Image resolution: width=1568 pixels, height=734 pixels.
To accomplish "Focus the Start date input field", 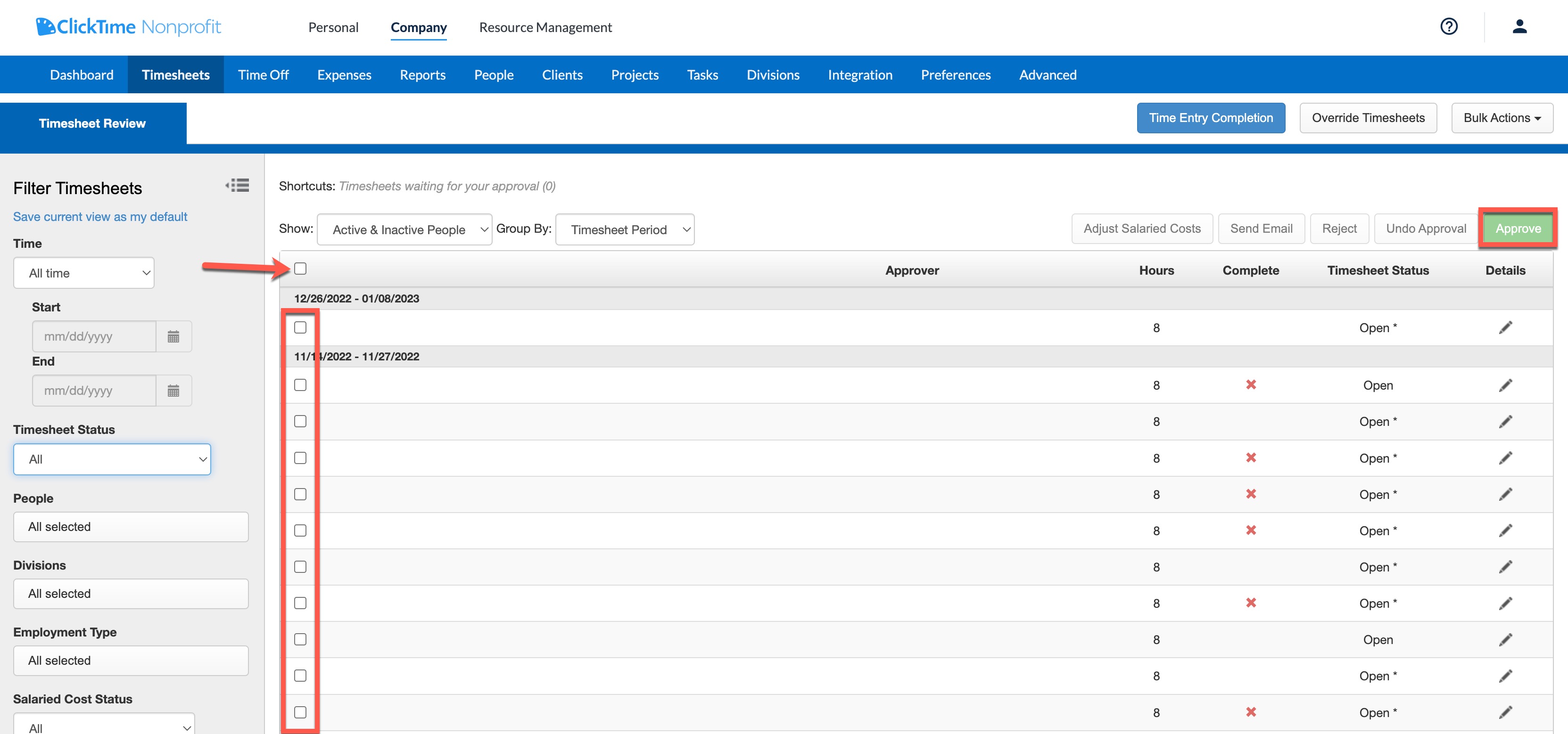I will pyautogui.click(x=94, y=336).
